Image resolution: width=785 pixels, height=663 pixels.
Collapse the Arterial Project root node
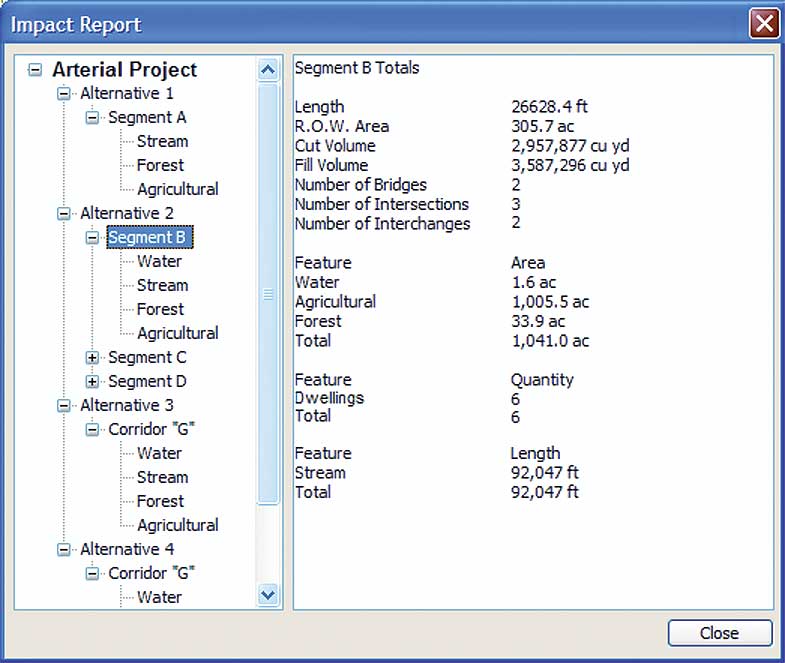pos(36,70)
